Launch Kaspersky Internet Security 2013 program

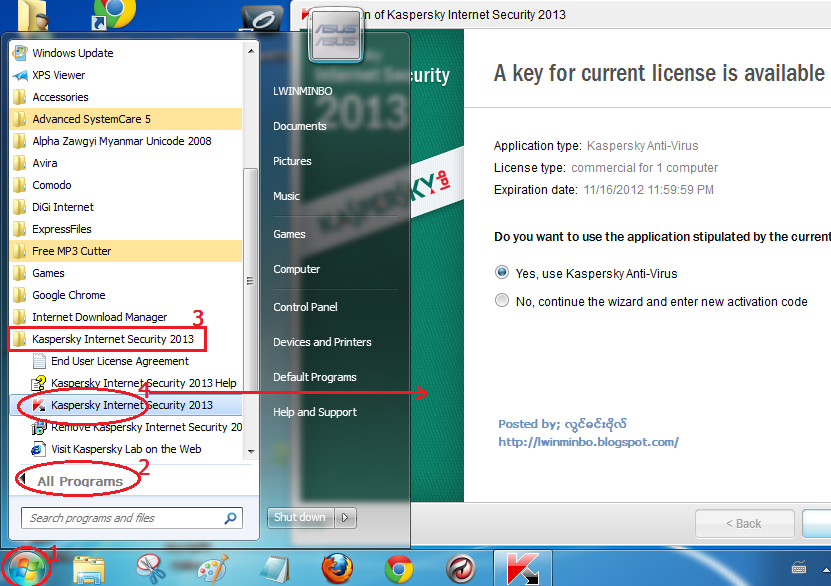coord(126,405)
